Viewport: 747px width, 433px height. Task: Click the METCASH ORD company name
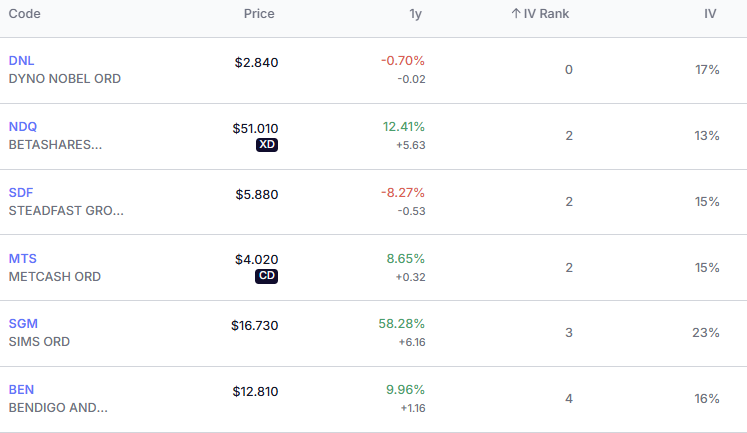click(x=54, y=276)
